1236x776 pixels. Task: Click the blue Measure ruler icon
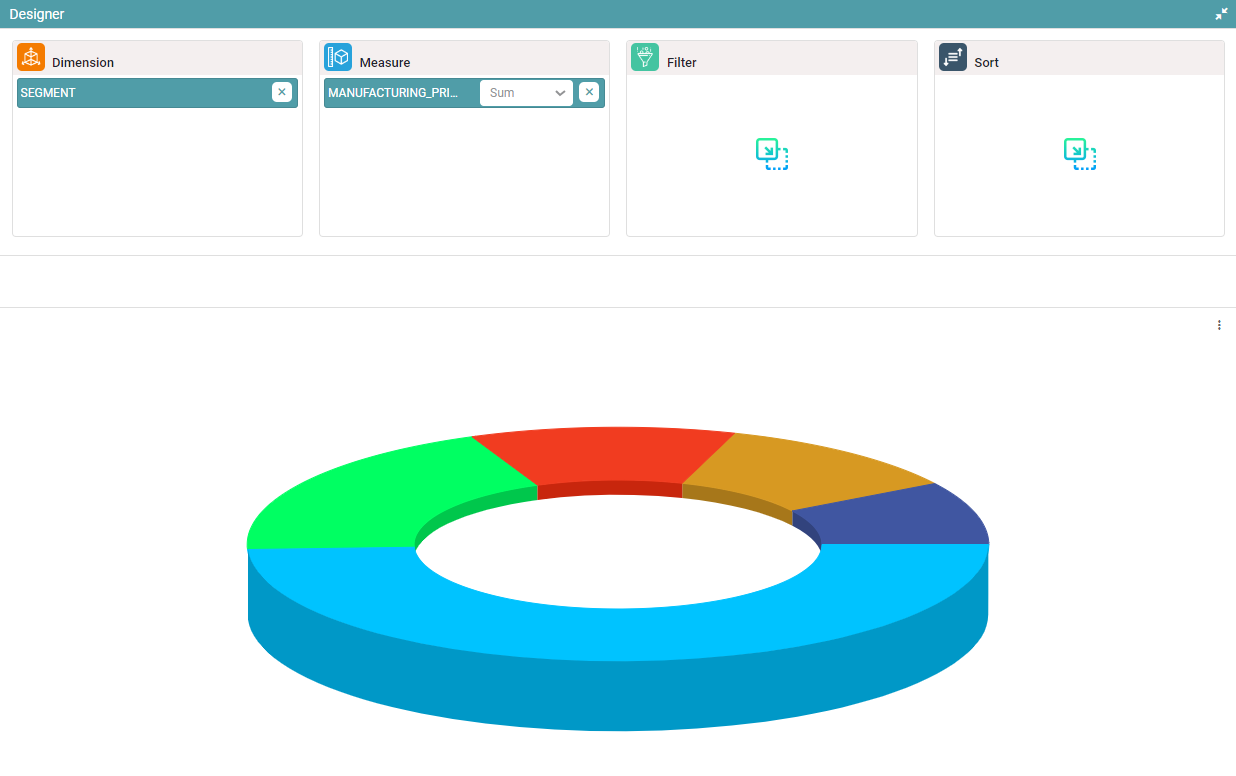point(338,58)
